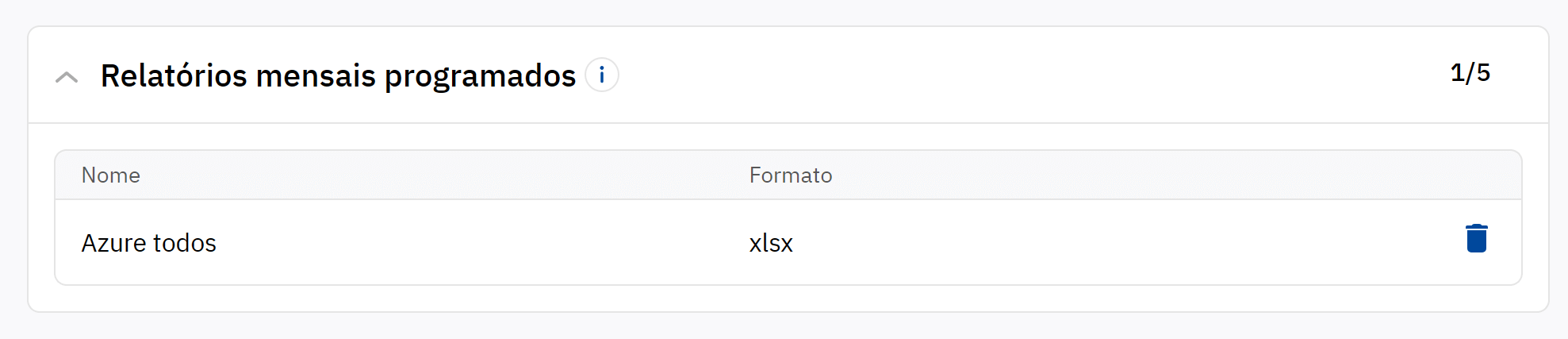Delete the Azure todos scheduled report
The width and height of the screenshot is (1568, 339).
1476,239
